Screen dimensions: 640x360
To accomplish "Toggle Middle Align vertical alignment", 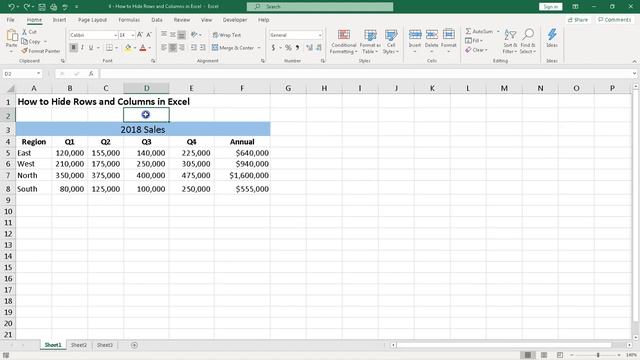I will point(173,35).
